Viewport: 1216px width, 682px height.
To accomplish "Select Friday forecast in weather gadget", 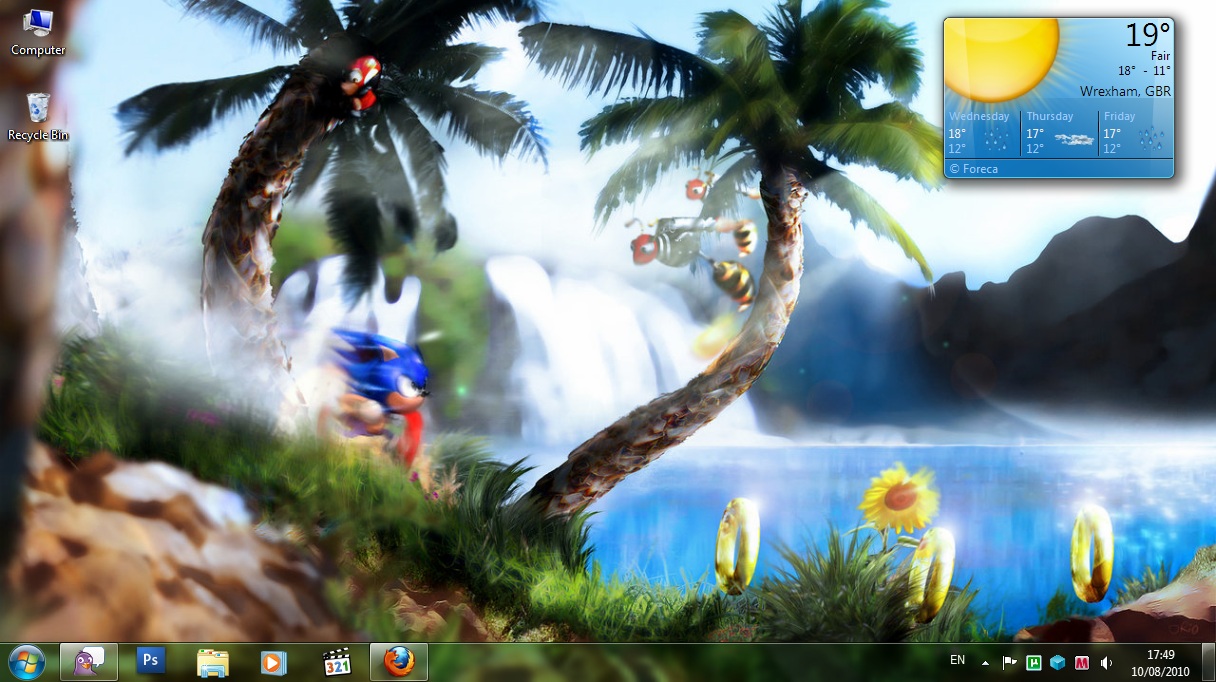I will point(1135,132).
